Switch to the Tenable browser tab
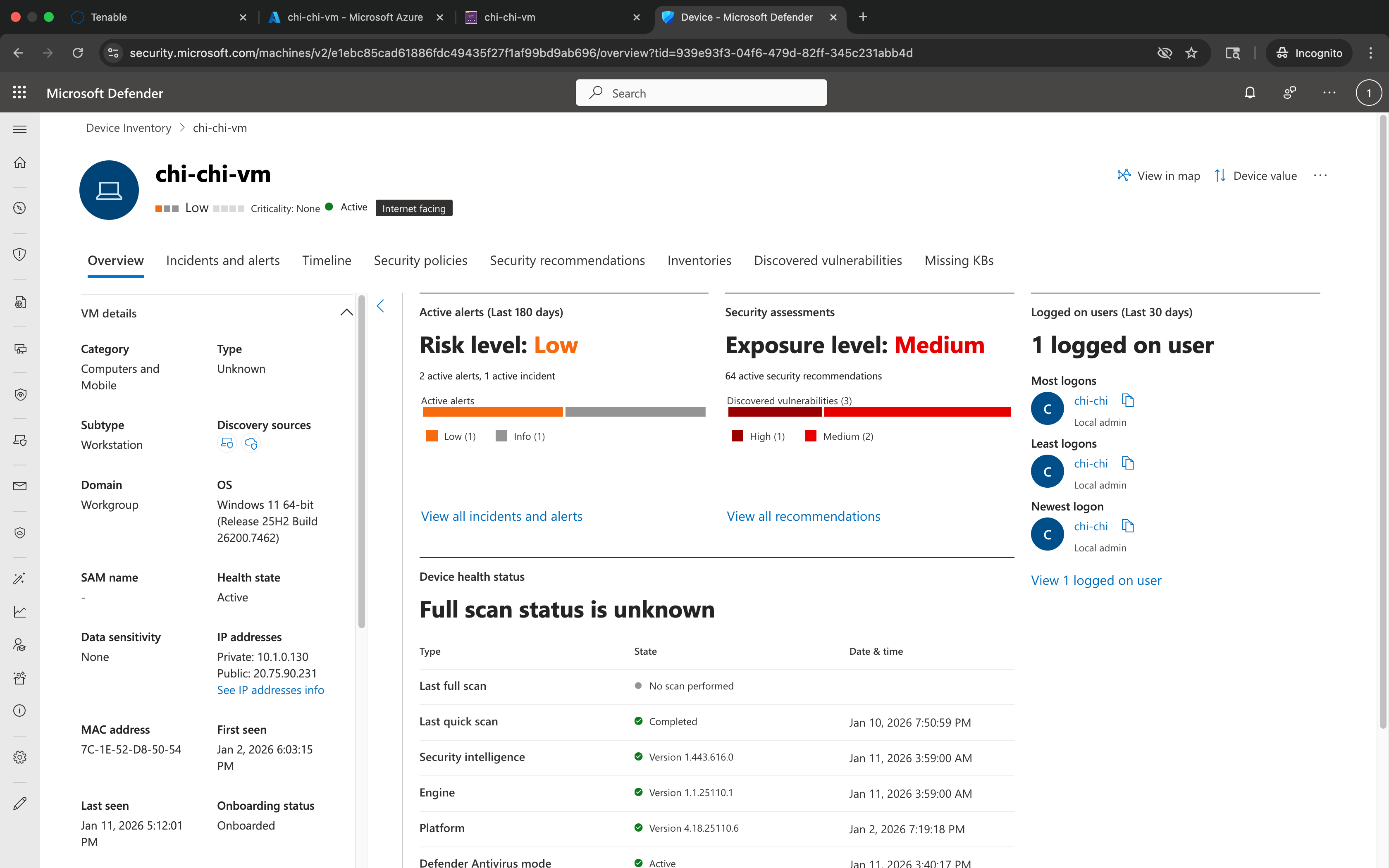The image size is (1389, 868). [x=159, y=17]
